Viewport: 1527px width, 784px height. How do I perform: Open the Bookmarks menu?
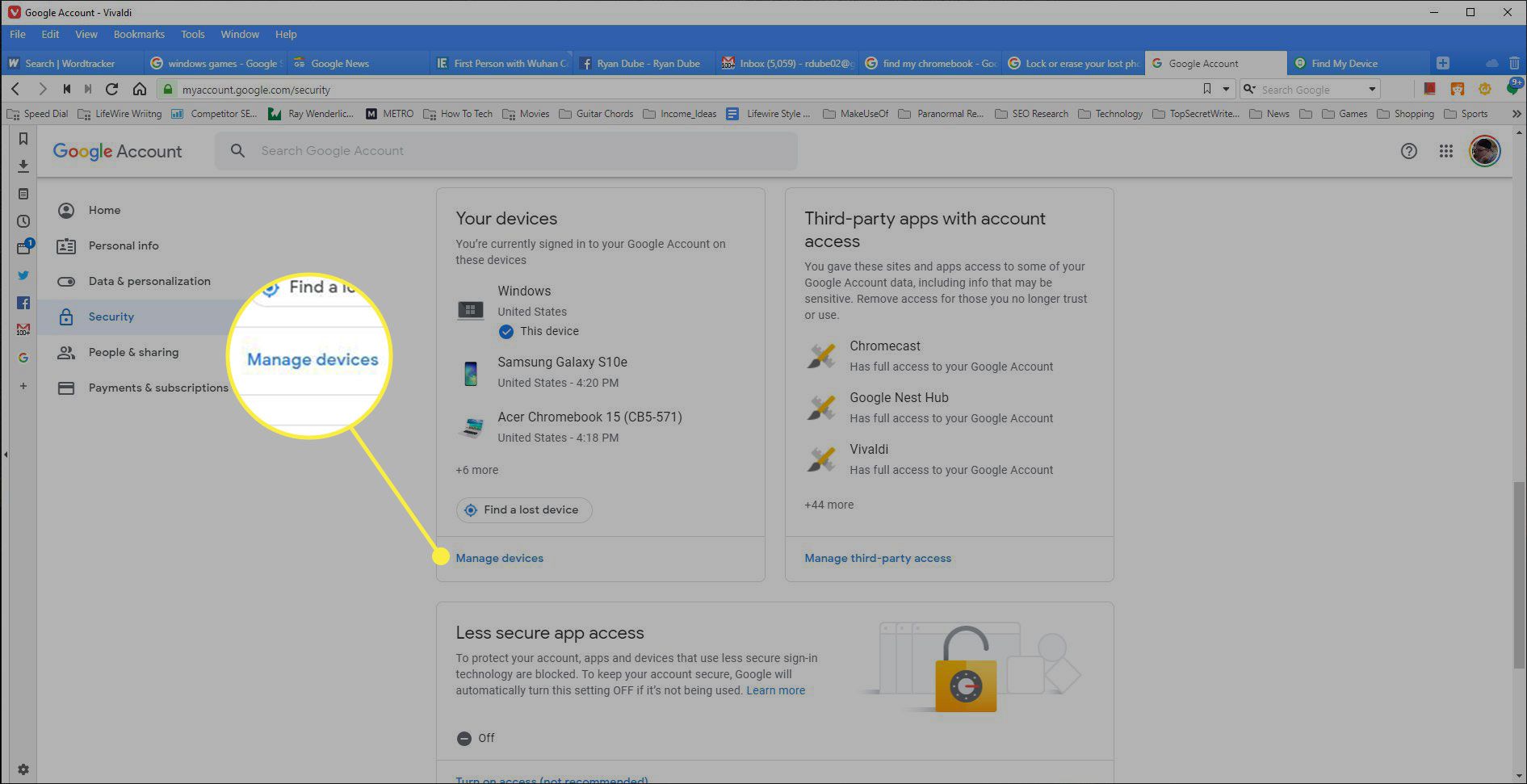139,34
